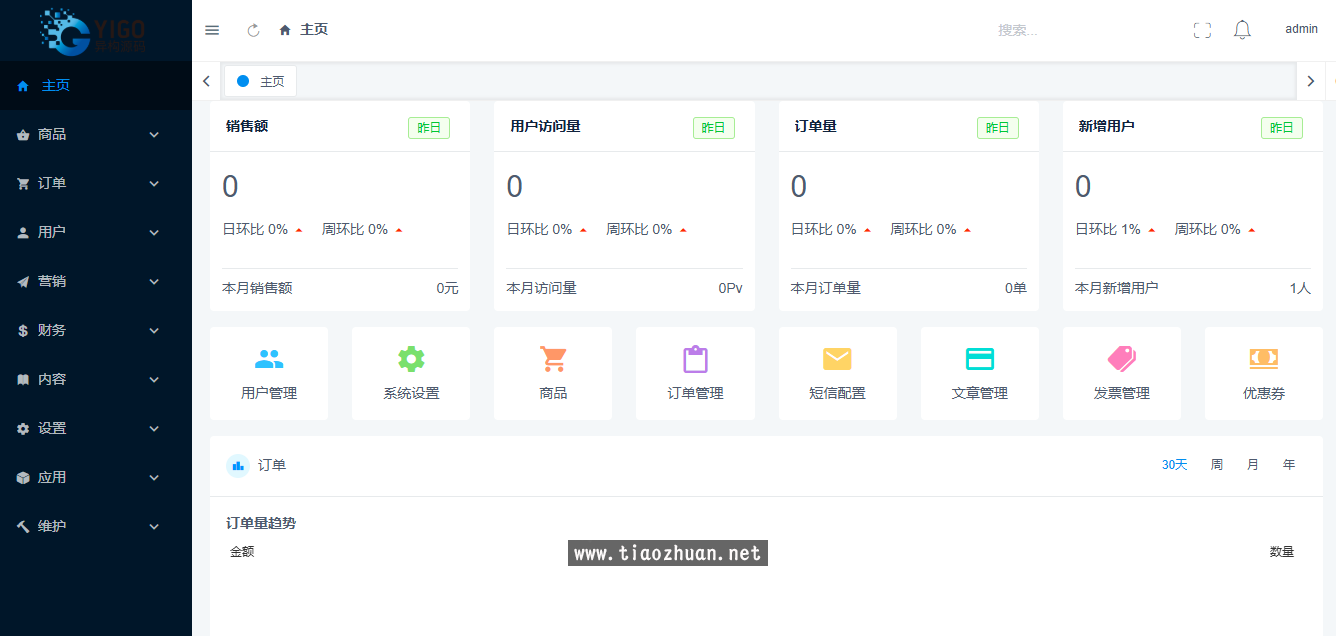Select 主页 in the sidebar

coord(56,86)
